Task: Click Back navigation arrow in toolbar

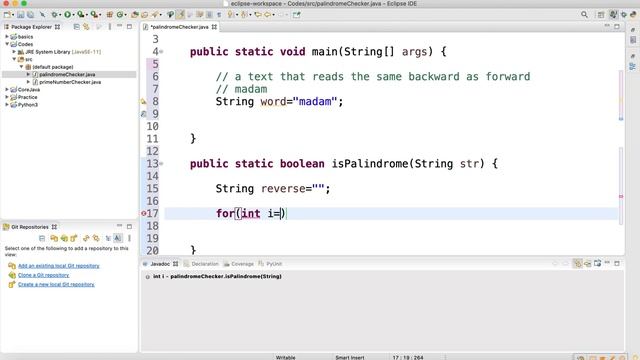Action: 267,15
